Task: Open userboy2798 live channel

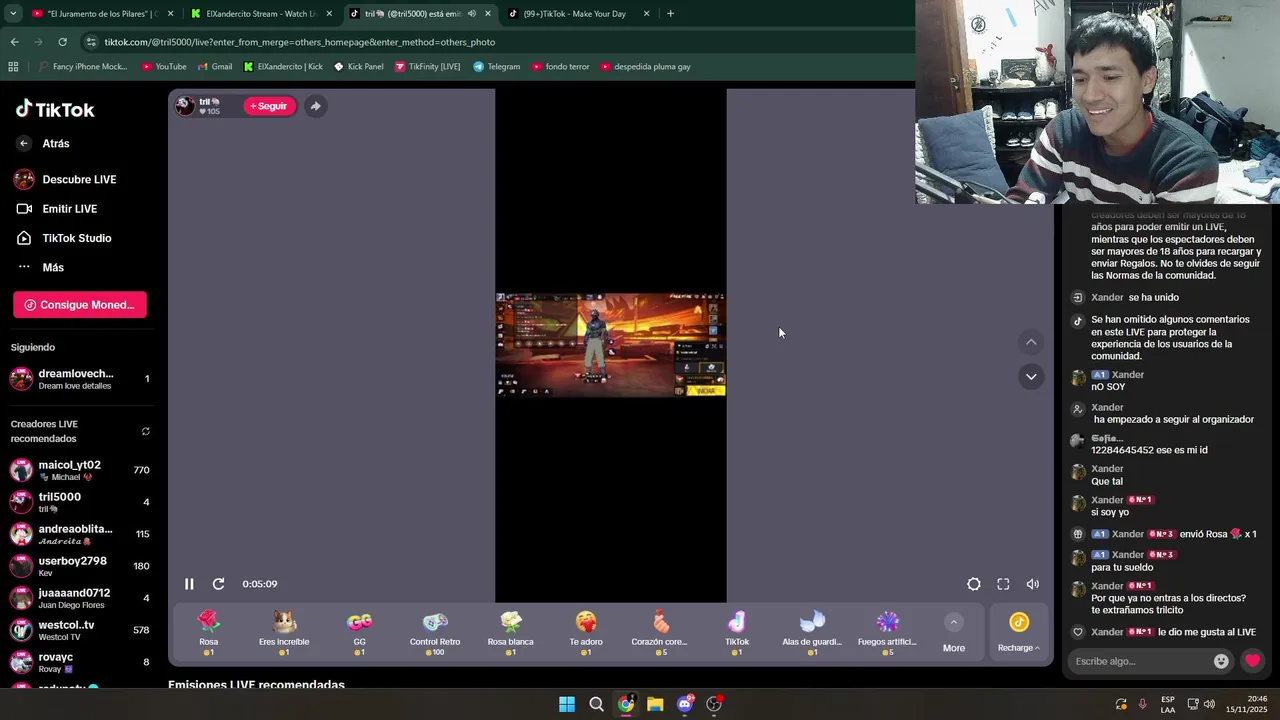Action: (x=80, y=566)
